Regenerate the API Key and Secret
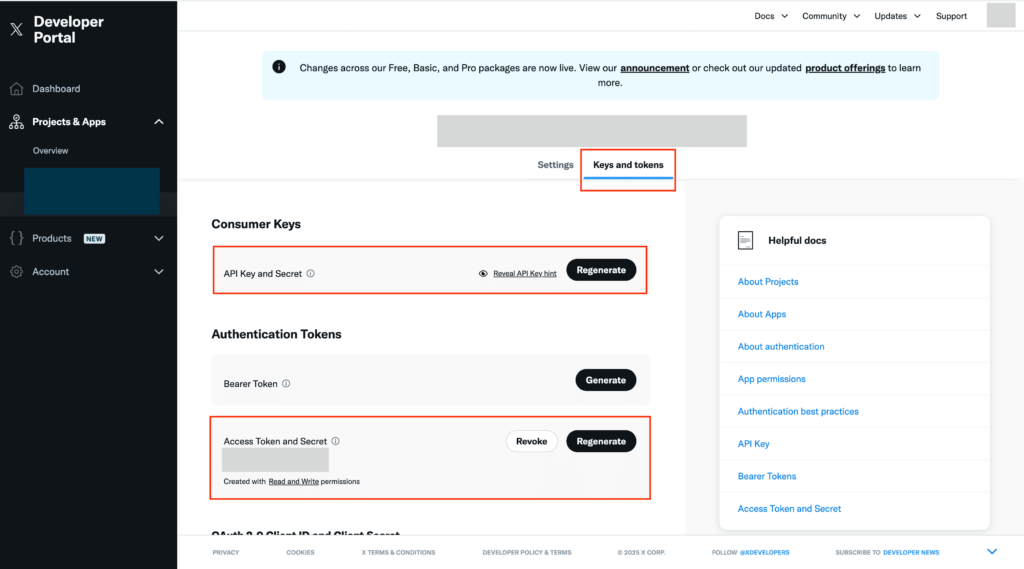Screen dimensions: 1024x569 601,270
